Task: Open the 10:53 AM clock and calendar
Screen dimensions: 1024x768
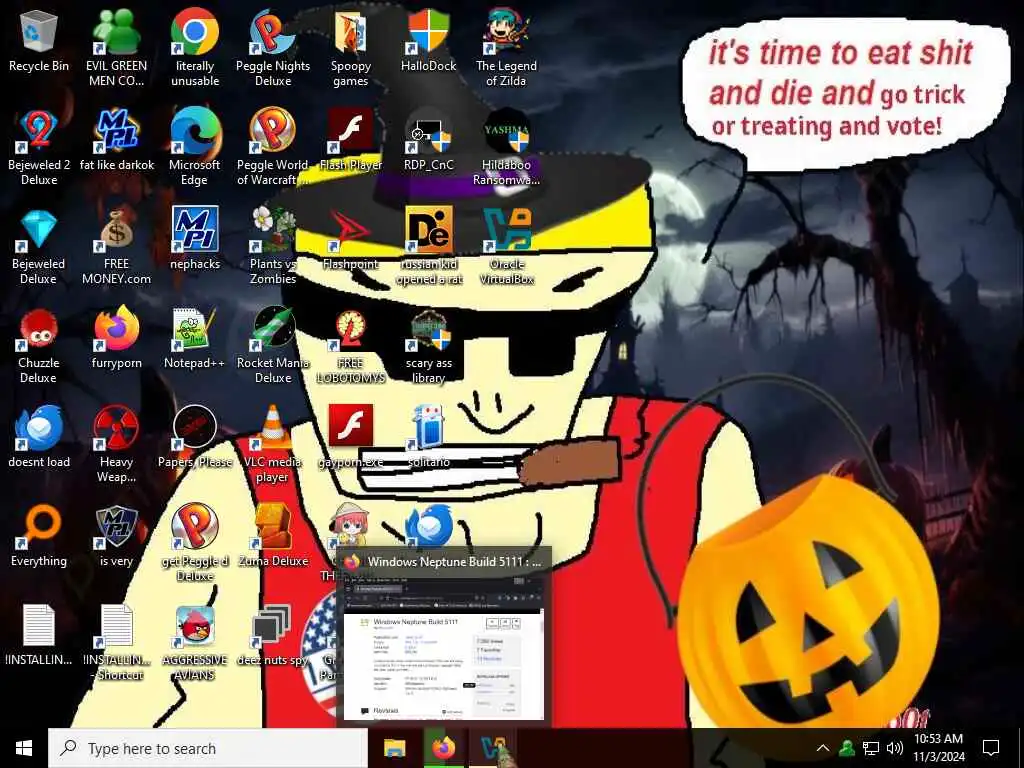Action: click(938, 748)
